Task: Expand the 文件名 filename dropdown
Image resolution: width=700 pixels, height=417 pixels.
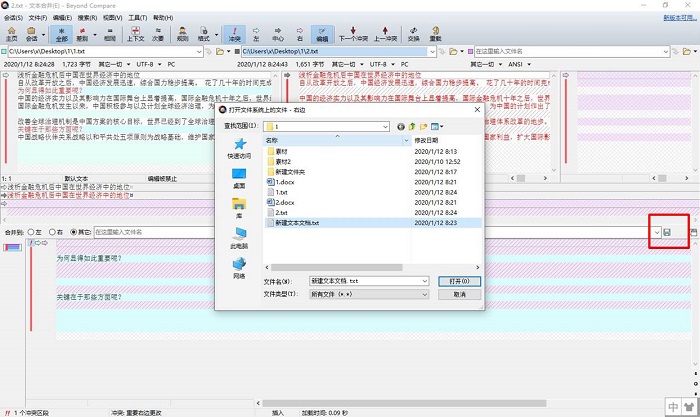Action: coord(425,281)
